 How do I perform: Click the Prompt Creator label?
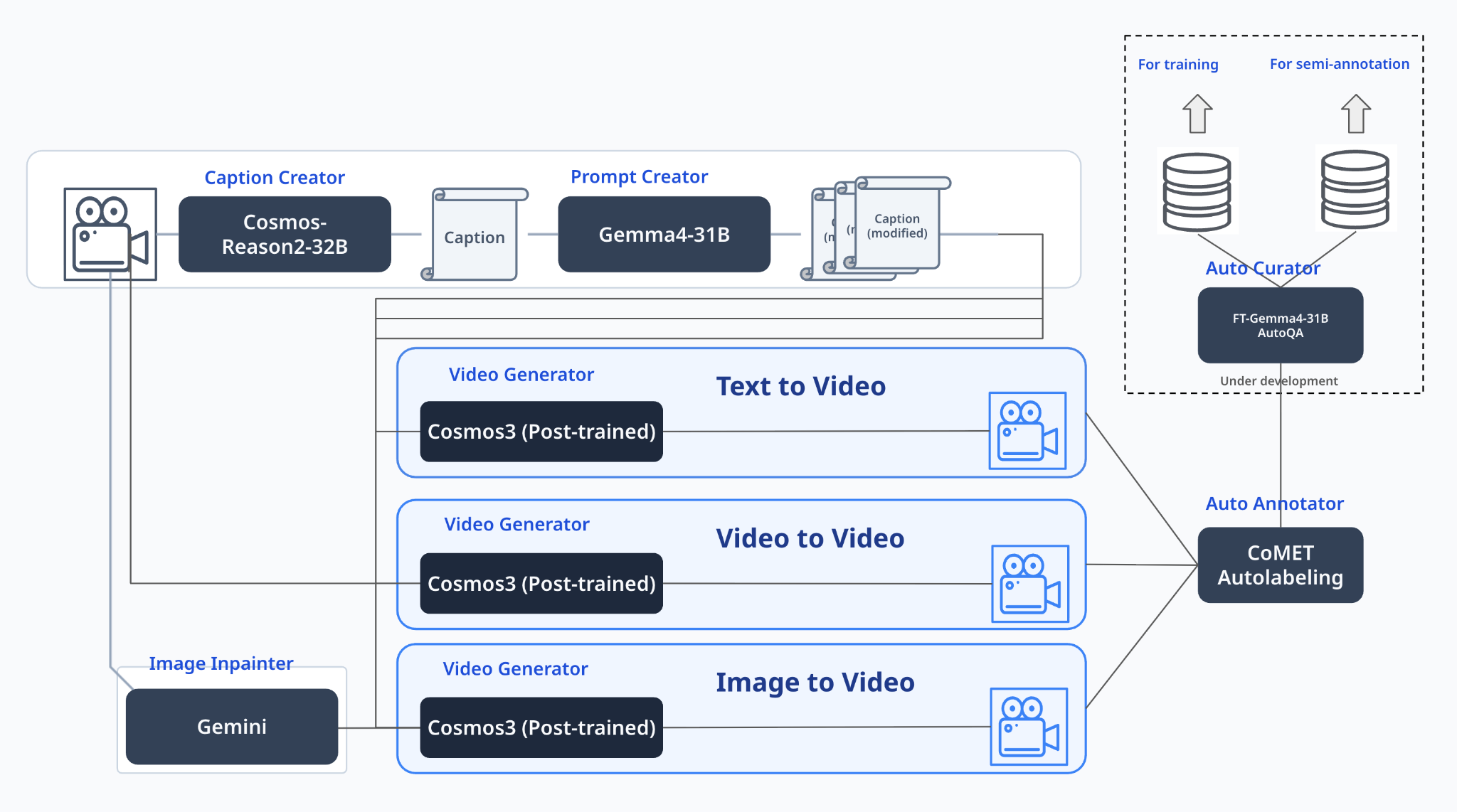[x=639, y=176]
